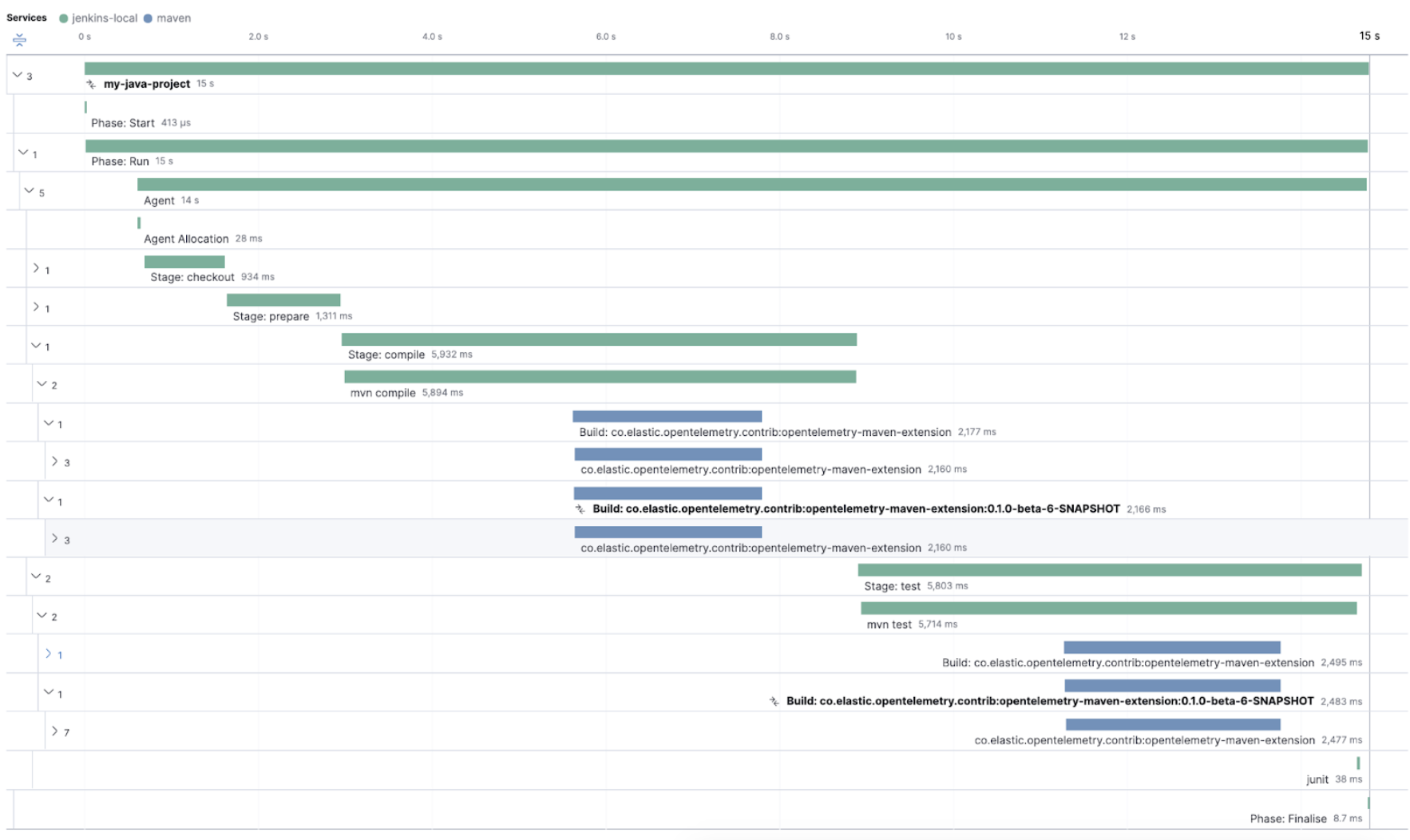Viewport: 1410px width, 840px height.
Task: Expand the Stage: prepare child span
Action: (x=38, y=306)
